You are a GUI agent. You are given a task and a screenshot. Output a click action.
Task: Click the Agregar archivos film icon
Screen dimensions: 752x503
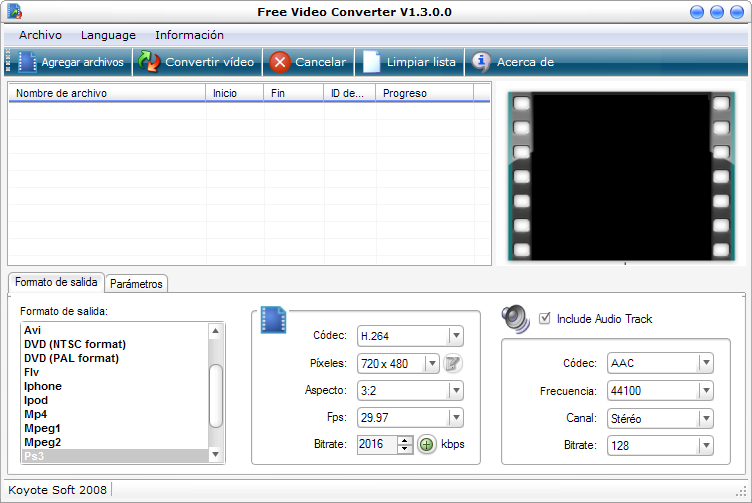pyautogui.click(x=26, y=62)
